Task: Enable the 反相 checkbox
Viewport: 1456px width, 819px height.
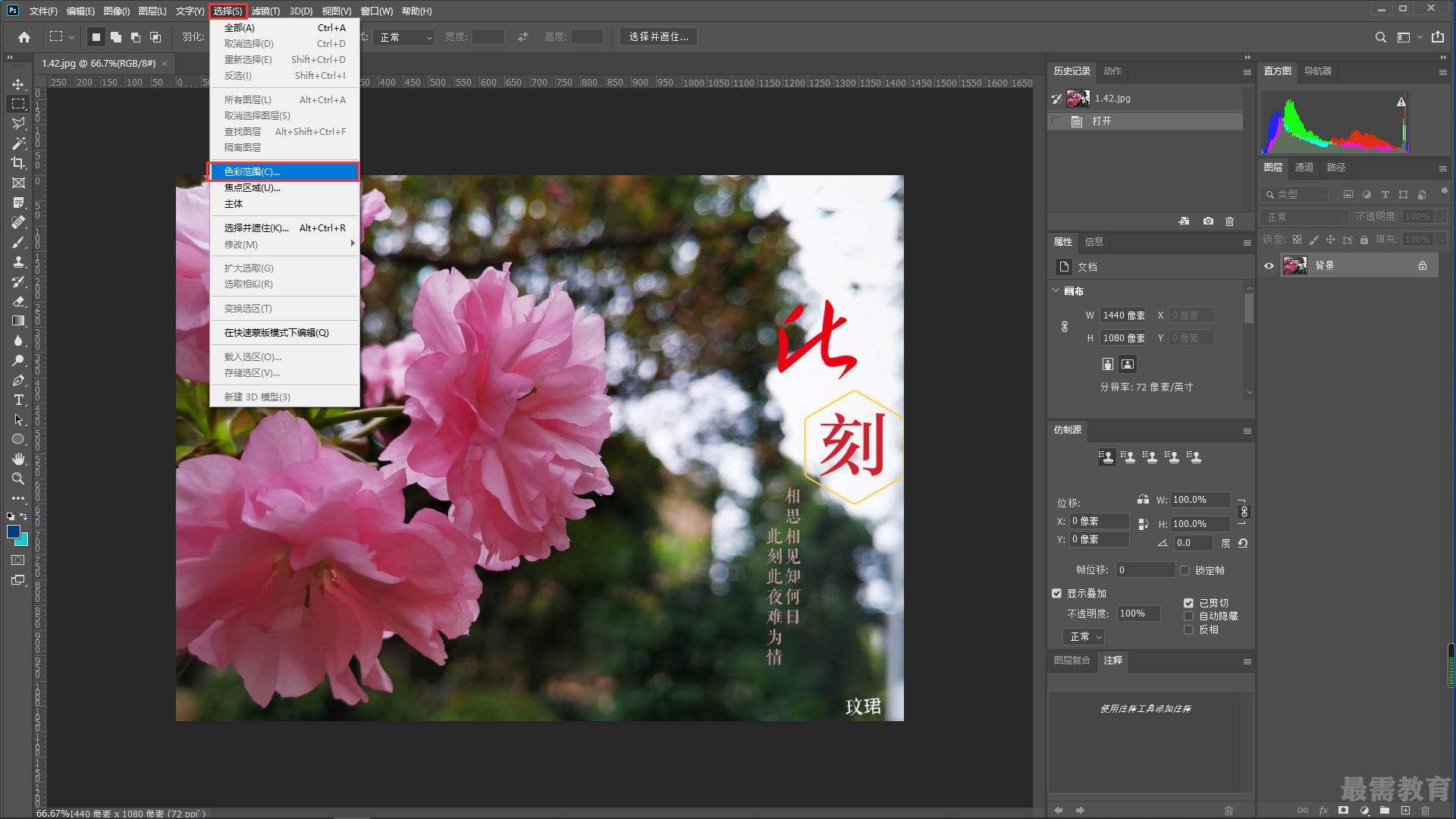Action: 1188,629
